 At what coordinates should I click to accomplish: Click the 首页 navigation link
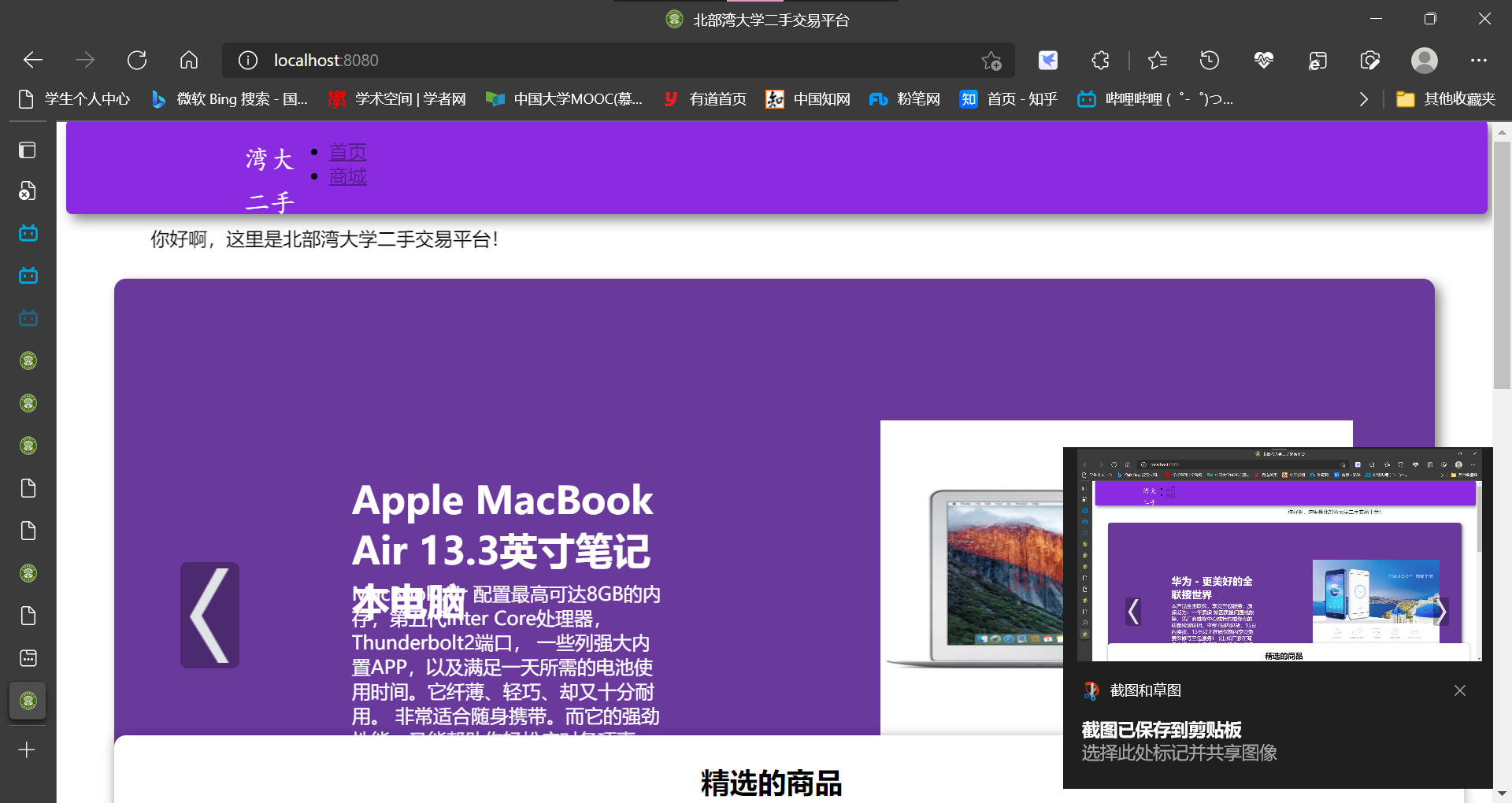point(347,152)
